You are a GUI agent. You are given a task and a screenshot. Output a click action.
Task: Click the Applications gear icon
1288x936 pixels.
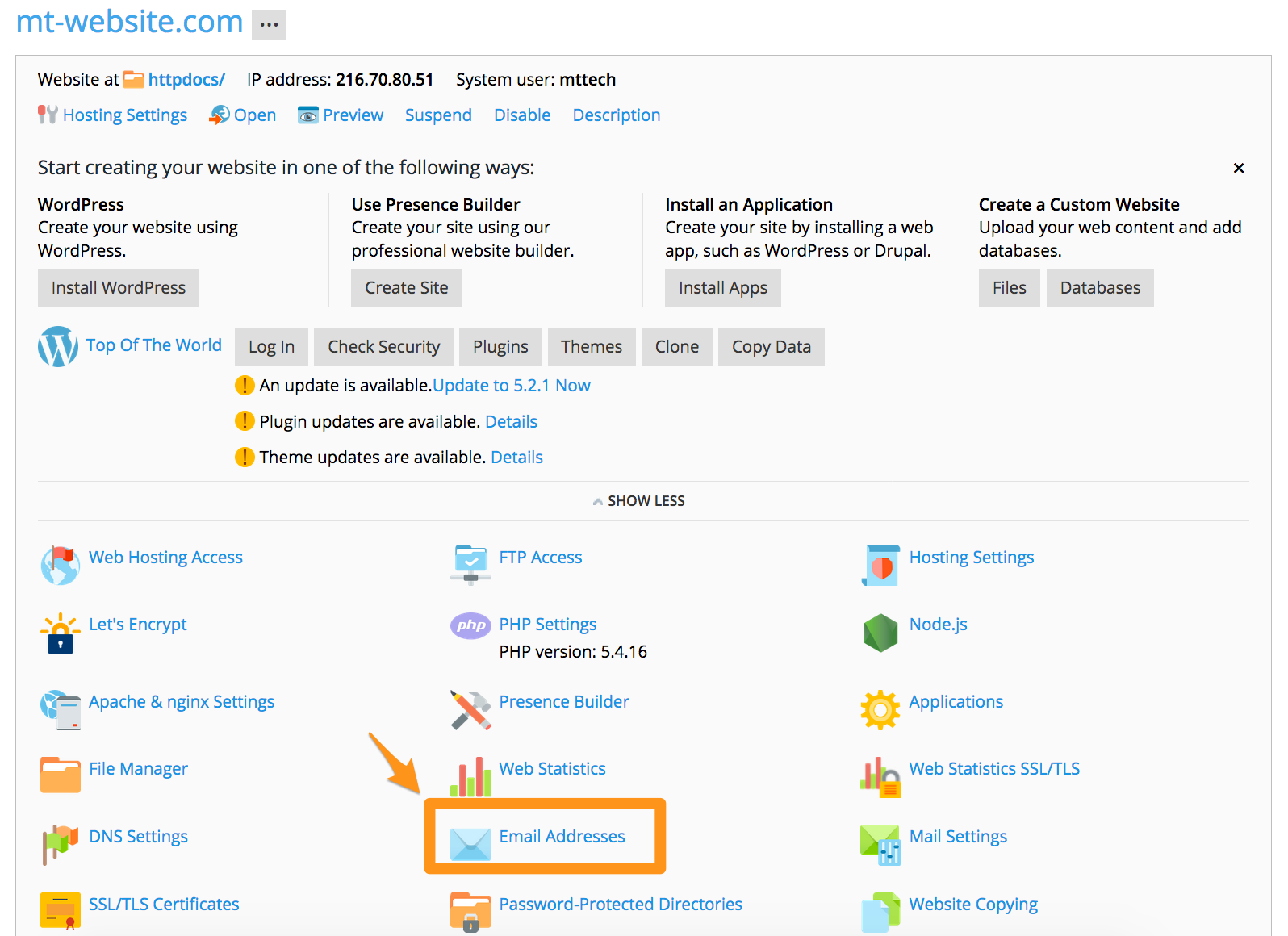(880, 710)
